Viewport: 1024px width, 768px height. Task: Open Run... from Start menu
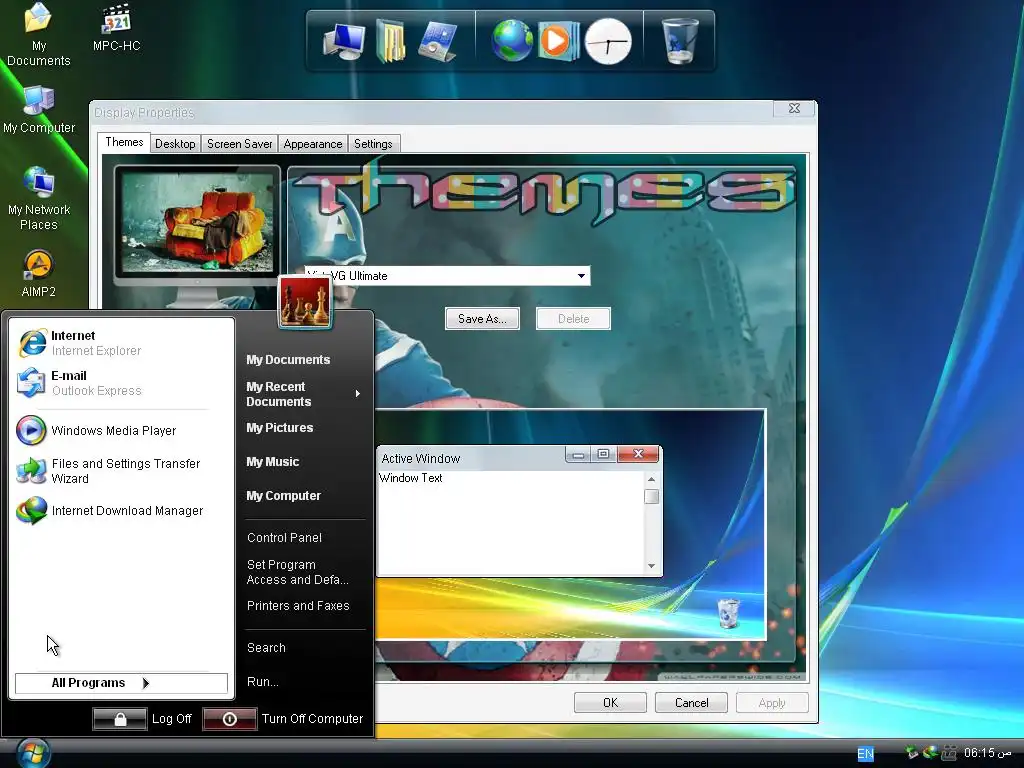tap(263, 682)
